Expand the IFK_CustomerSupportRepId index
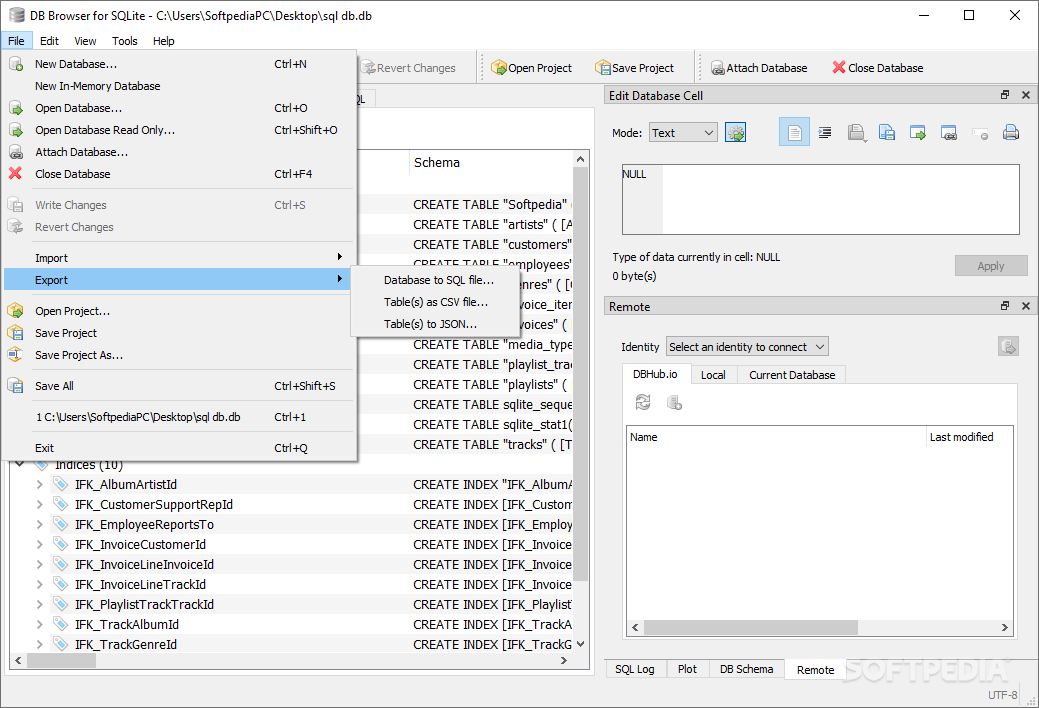The image size is (1039, 708). tap(40, 504)
